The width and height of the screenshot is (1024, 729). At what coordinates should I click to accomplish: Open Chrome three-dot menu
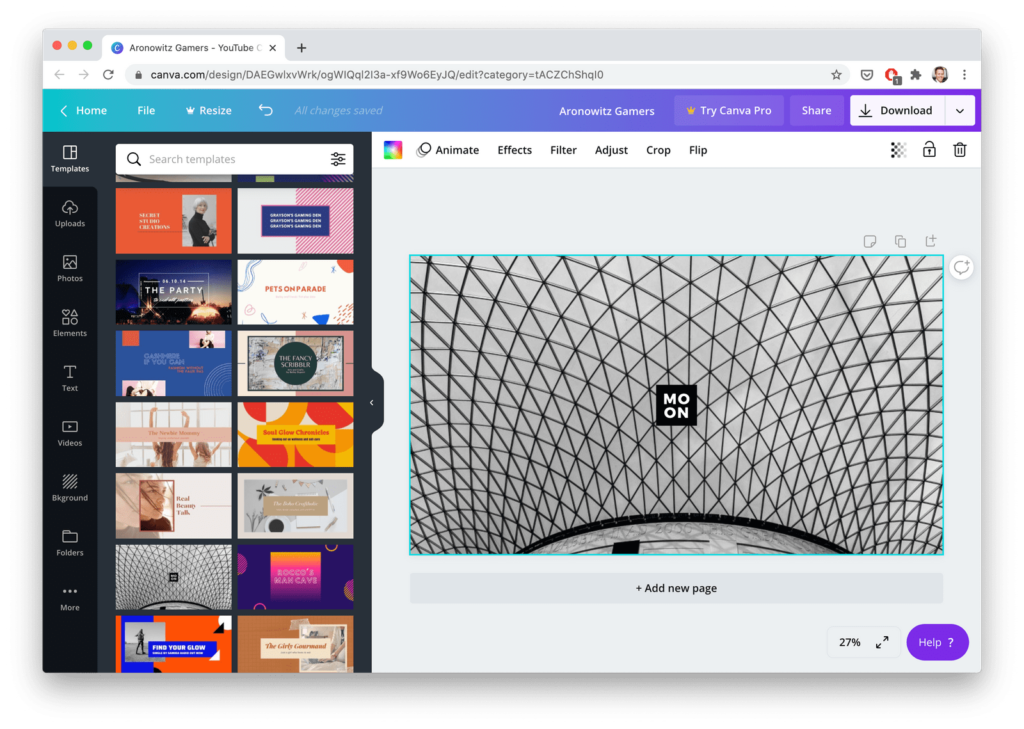coord(964,74)
